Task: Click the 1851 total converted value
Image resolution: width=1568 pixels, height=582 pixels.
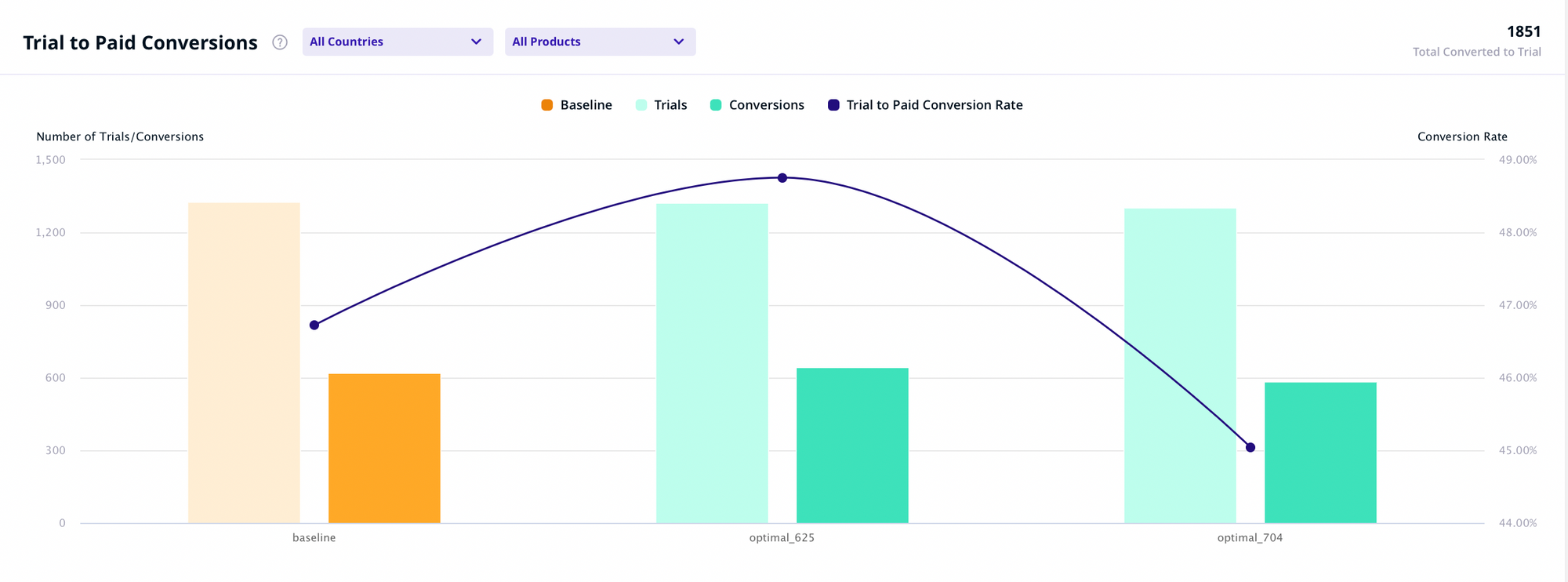Action: [1524, 31]
